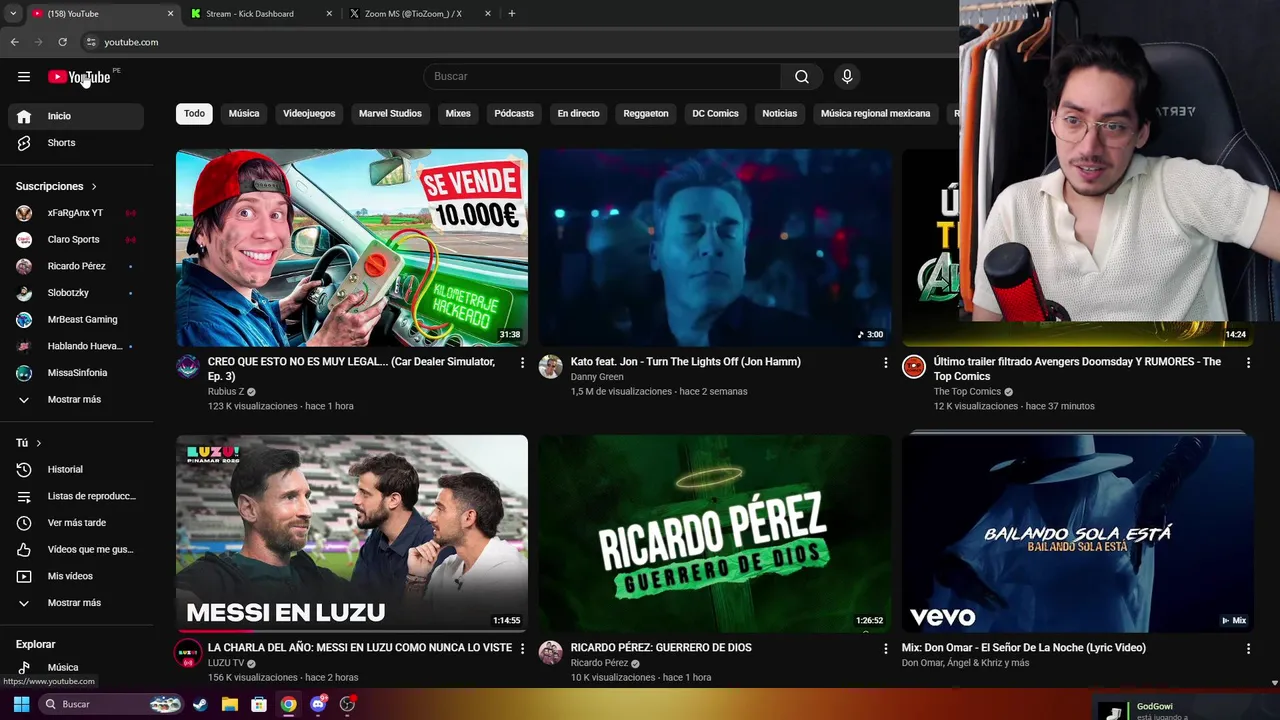Open Ver más tarde in sidebar
The height and width of the screenshot is (720, 1280).
pos(76,523)
